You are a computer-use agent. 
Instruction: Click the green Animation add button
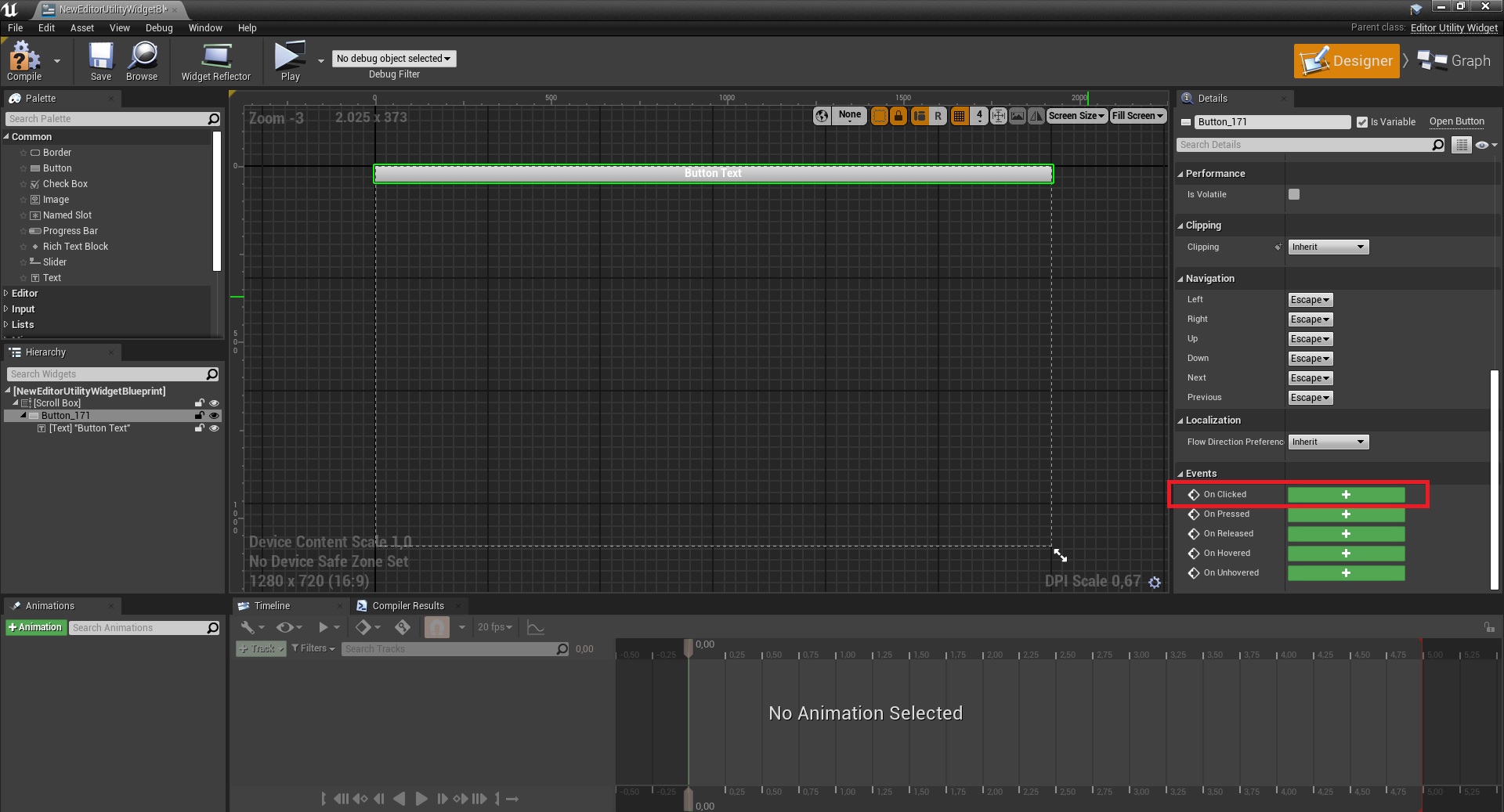coord(35,628)
